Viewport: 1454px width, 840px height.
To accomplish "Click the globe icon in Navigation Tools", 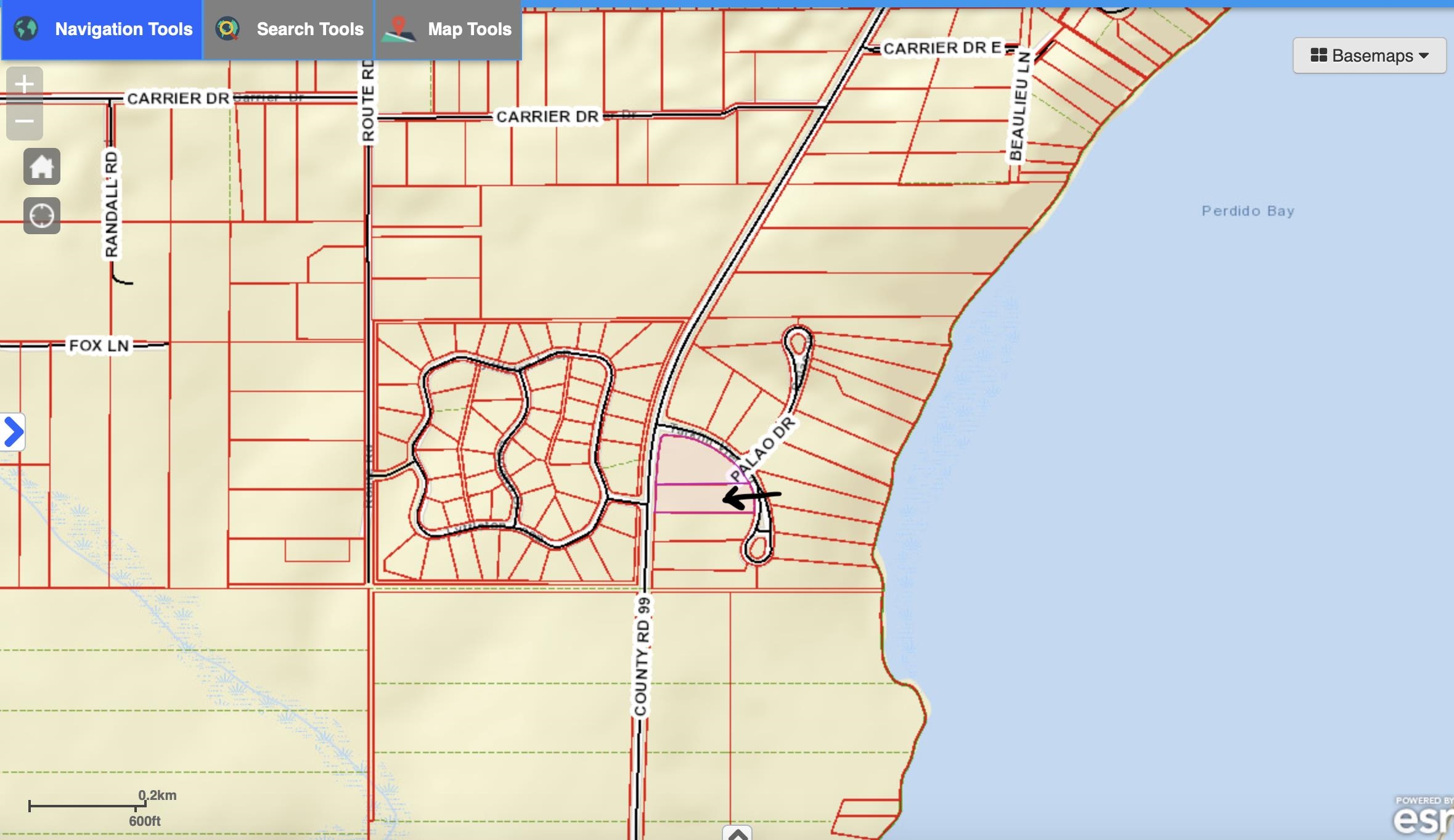I will pos(26,28).
